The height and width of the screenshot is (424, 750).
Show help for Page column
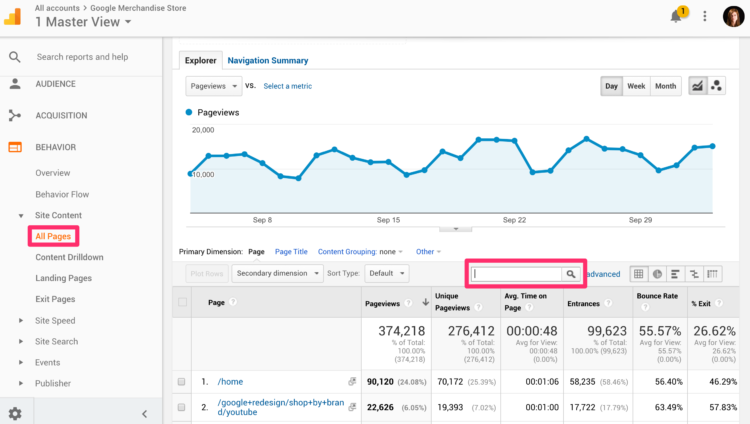pos(233,302)
